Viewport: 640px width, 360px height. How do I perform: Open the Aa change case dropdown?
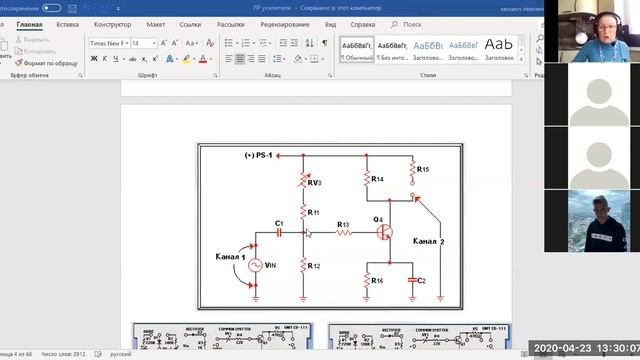coord(191,43)
